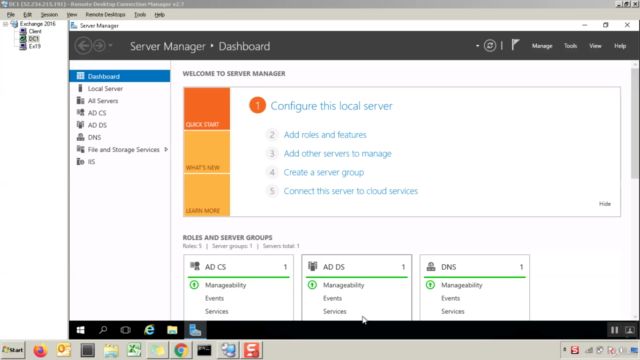Open File and Storage Services
The width and height of the screenshot is (640, 360).
click(x=123, y=150)
